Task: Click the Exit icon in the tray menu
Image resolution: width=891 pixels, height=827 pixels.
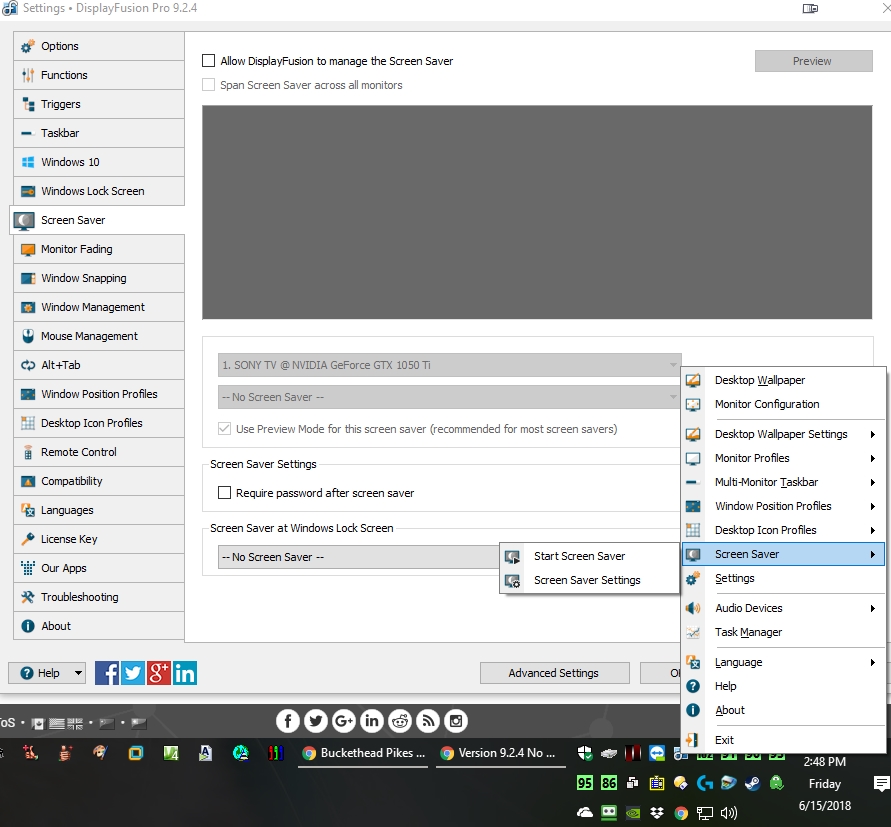Action: 693,740
